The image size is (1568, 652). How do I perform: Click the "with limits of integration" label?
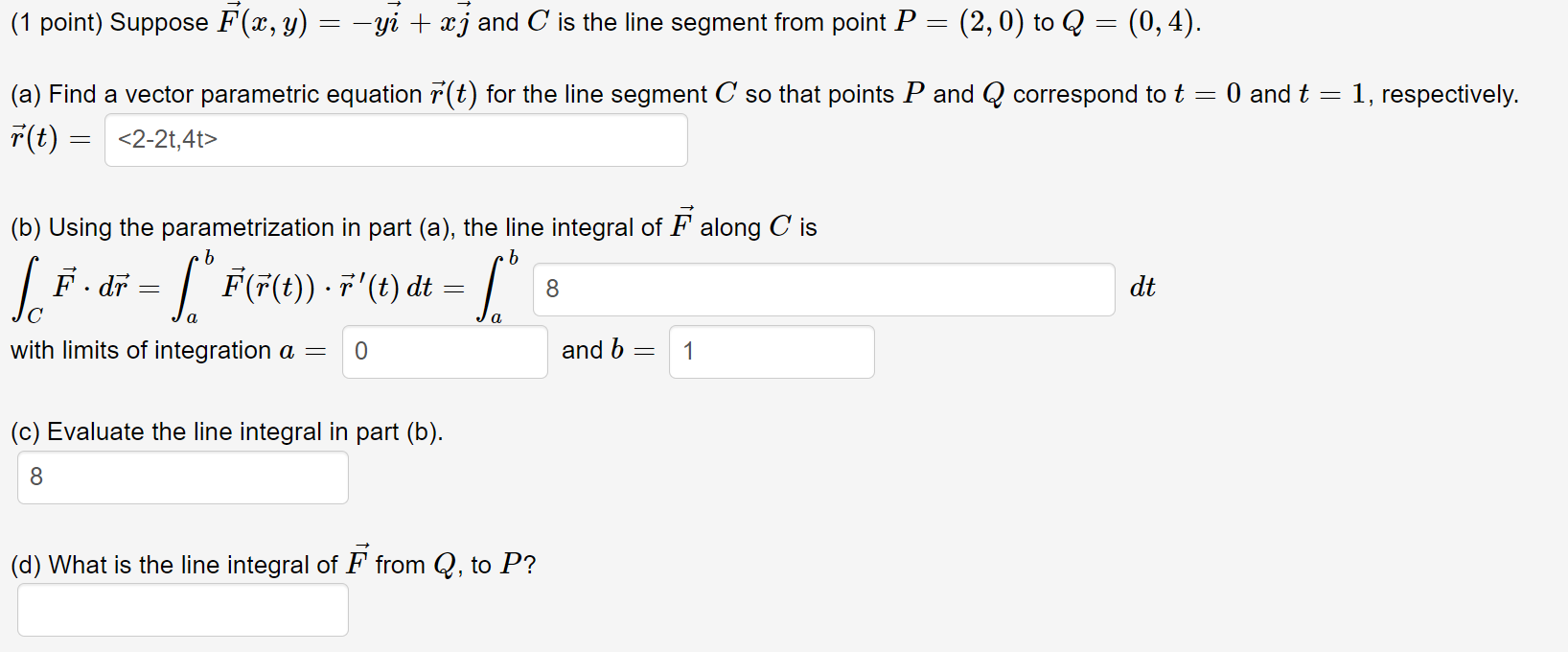point(153,350)
